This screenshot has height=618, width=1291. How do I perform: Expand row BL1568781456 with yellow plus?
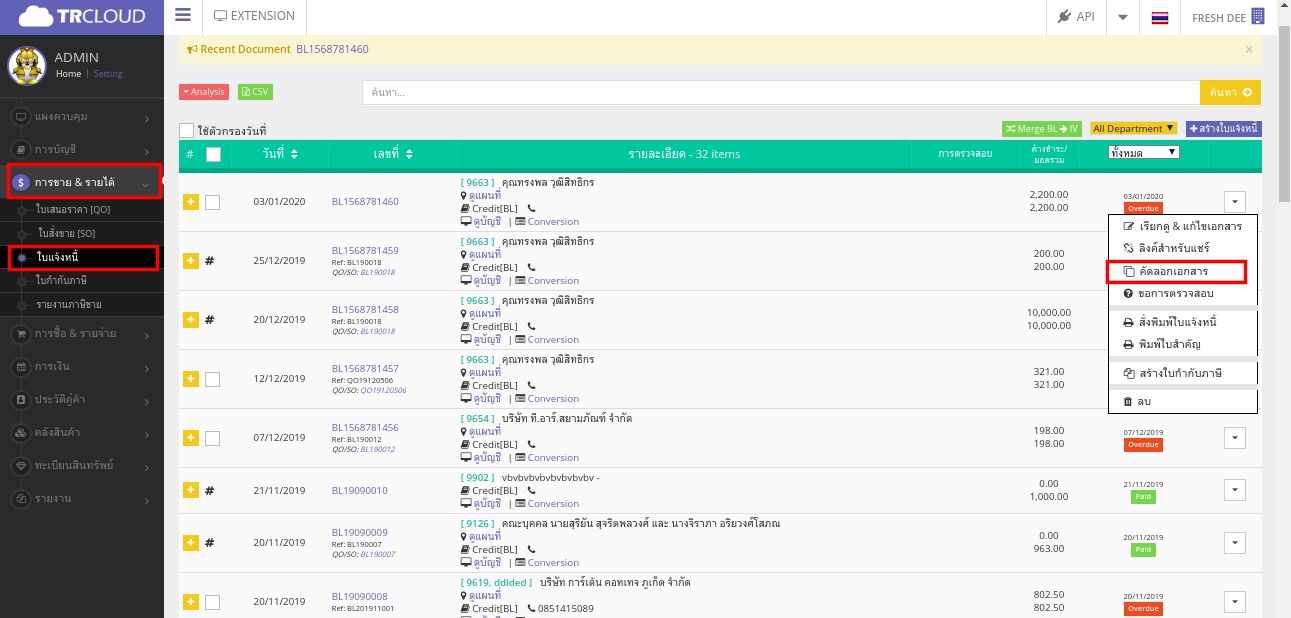pos(191,438)
